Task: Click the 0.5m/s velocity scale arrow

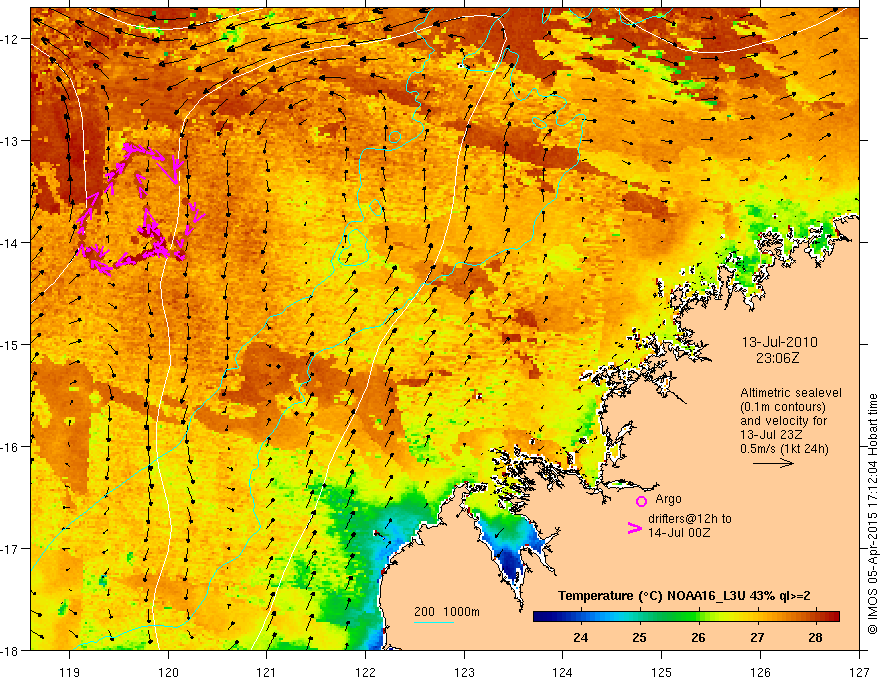Action: point(773,463)
